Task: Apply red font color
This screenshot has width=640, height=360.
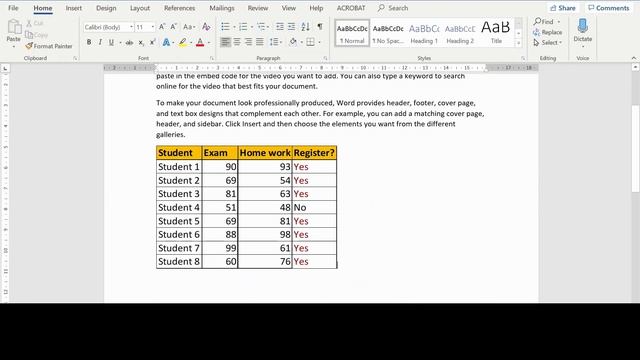Action: coord(200,42)
